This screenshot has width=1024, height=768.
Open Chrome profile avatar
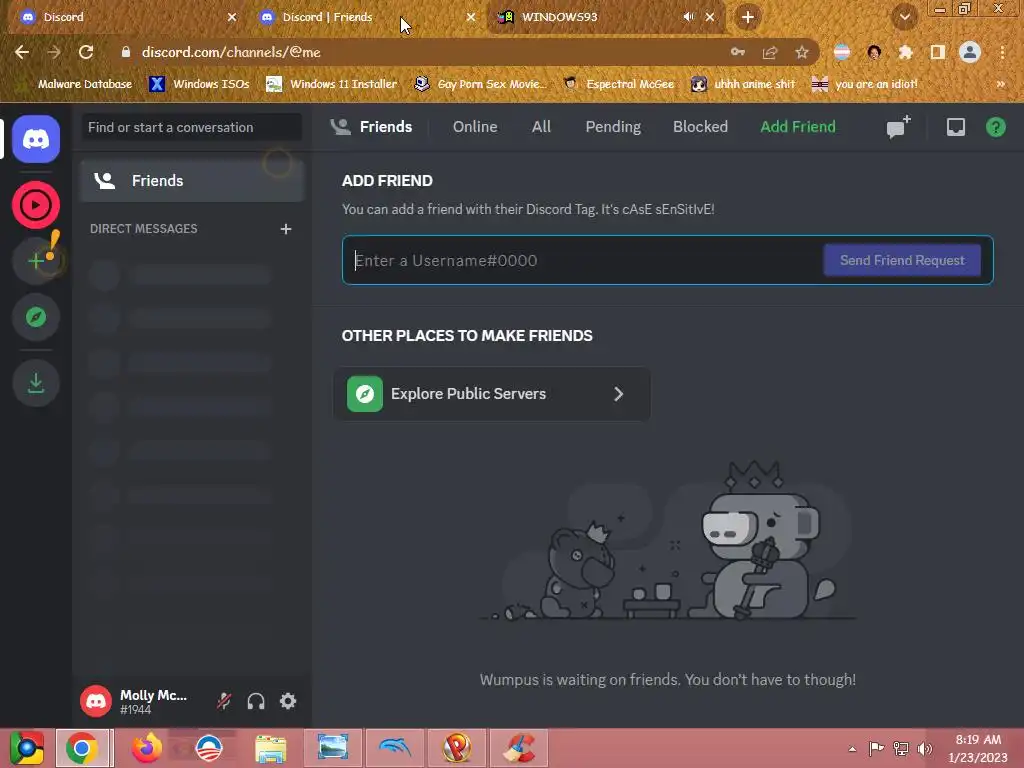(x=970, y=52)
